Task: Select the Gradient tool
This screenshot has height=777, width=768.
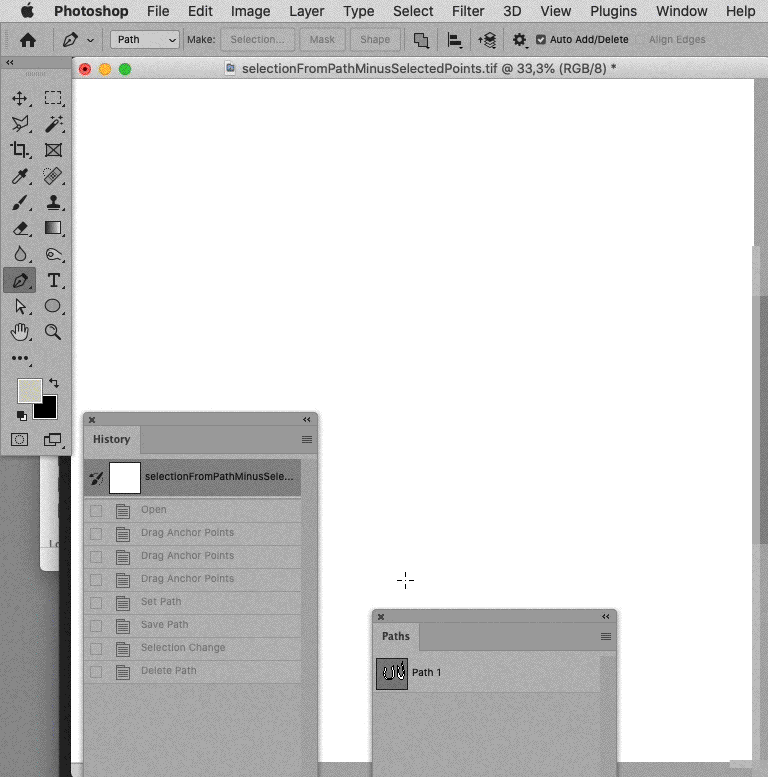Action: click(53, 228)
